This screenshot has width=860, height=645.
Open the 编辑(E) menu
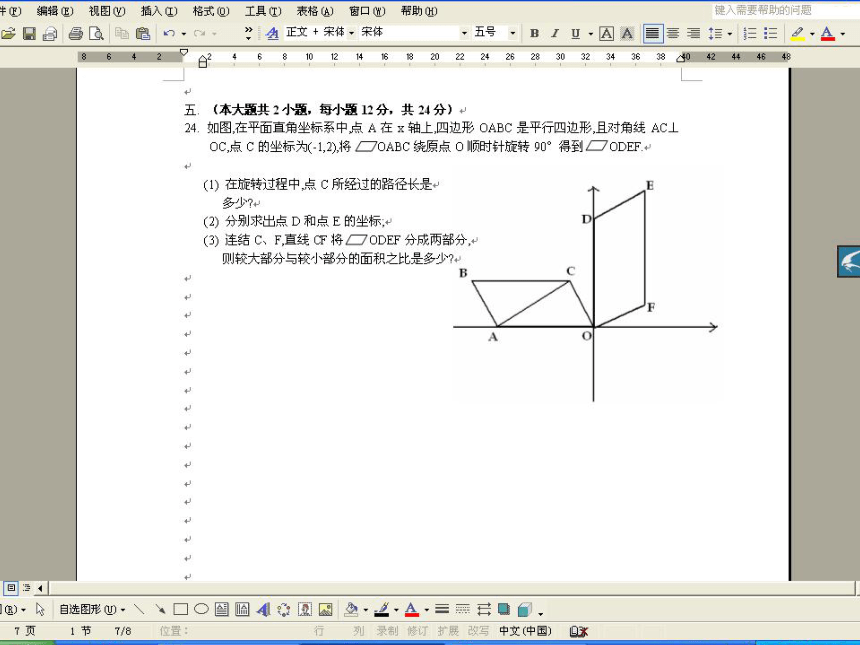(x=55, y=11)
